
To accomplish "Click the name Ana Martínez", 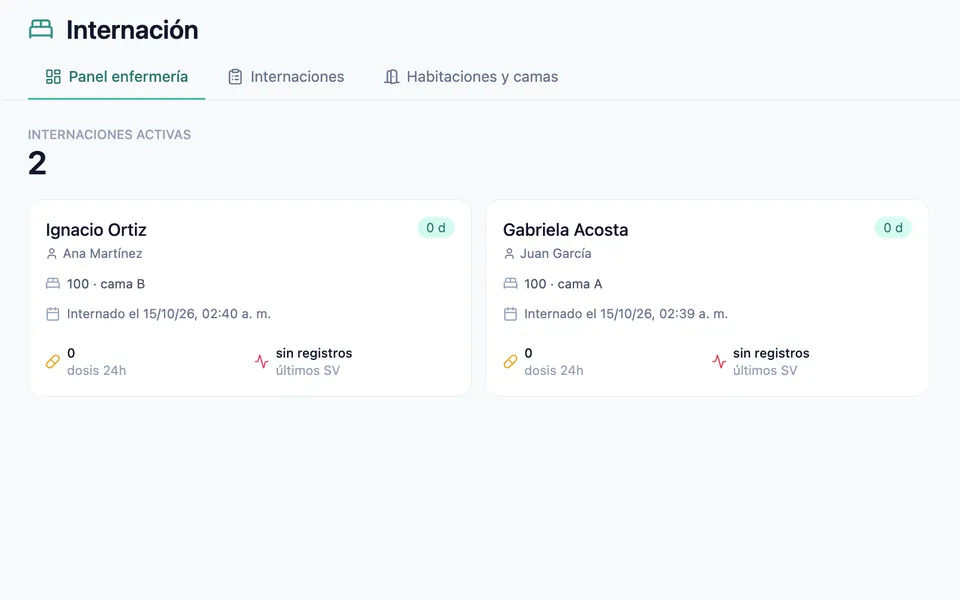I will [x=102, y=253].
